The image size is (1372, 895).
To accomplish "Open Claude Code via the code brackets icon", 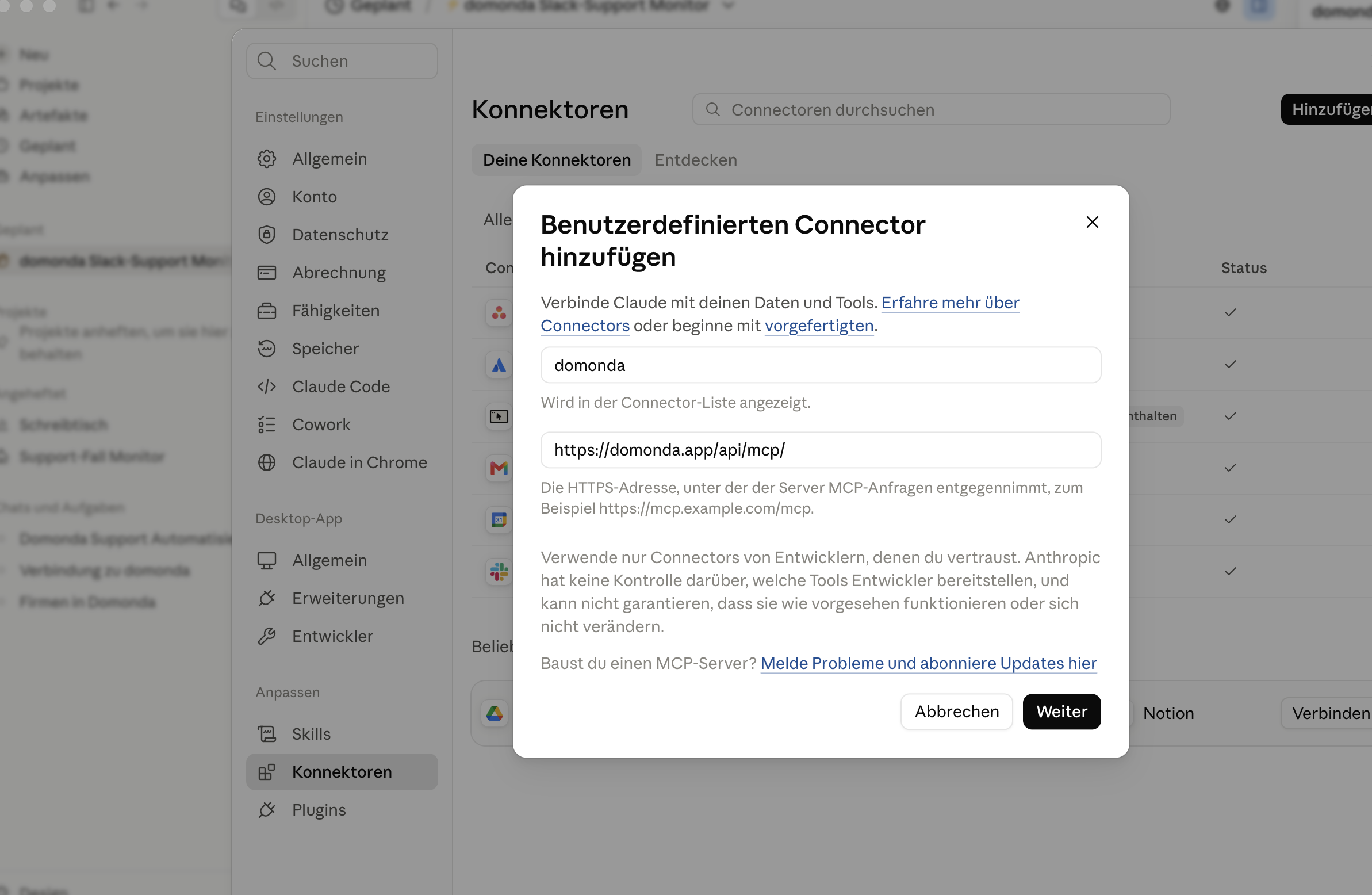I will coord(266,387).
